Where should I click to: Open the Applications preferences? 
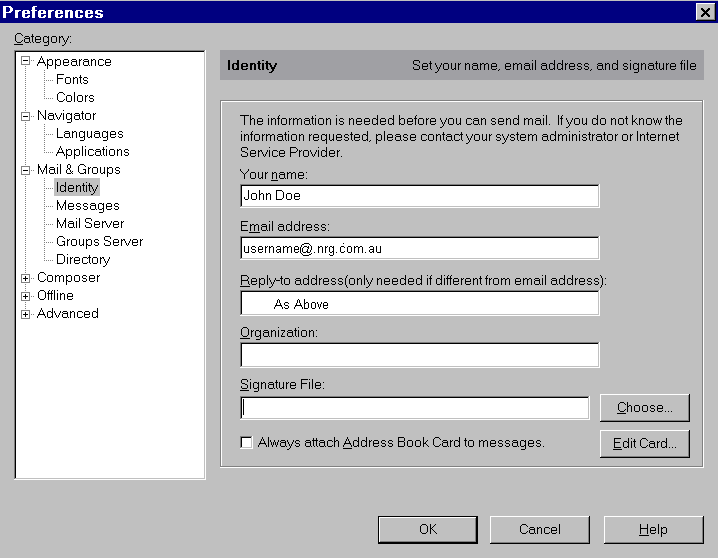92,151
